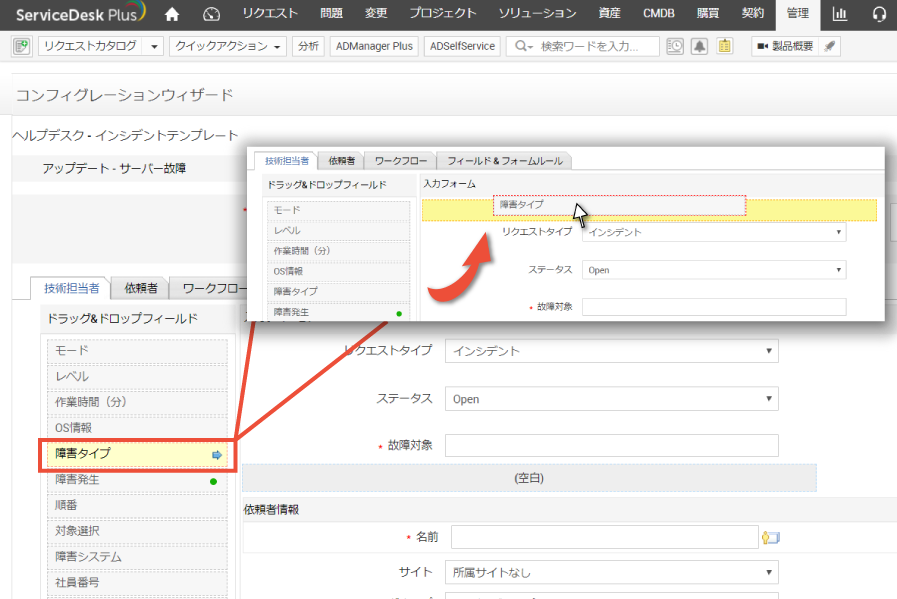Click the clock reminder icon in toolbar

pyautogui.click(x=675, y=46)
